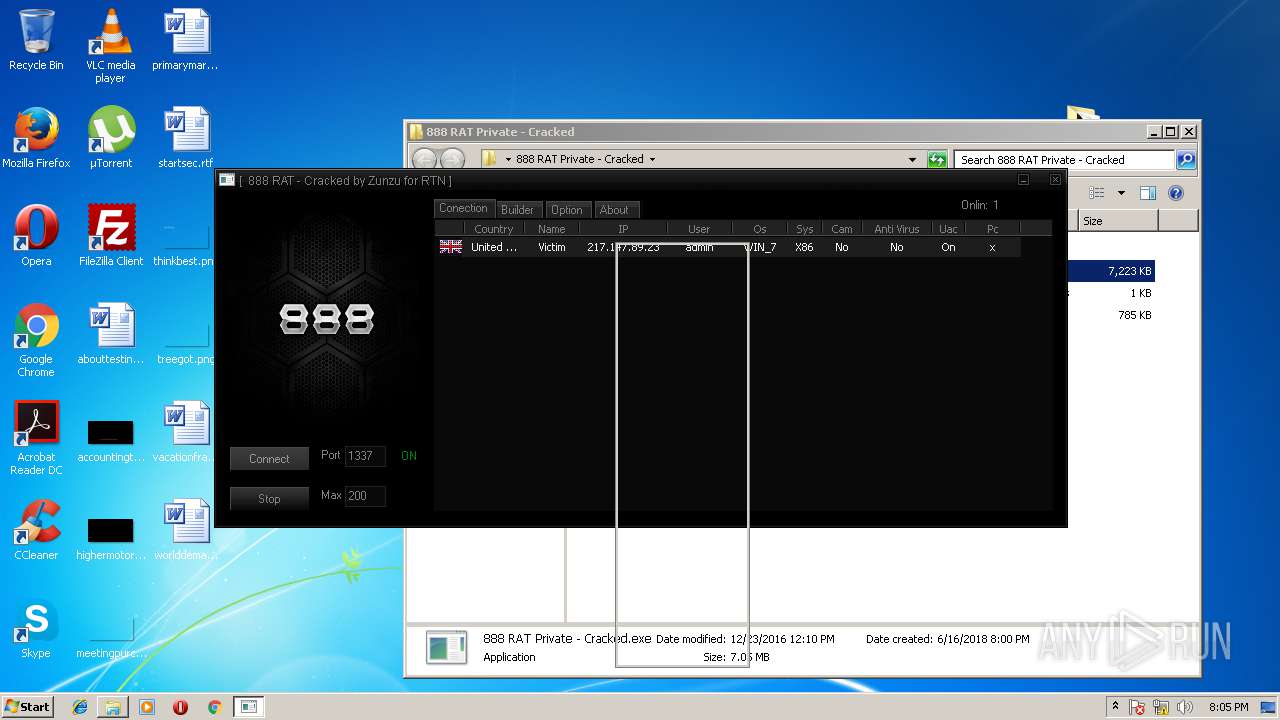Viewport: 1280px width, 720px height.
Task: Click the Chrome icon in the taskbar
Action: [x=213, y=707]
